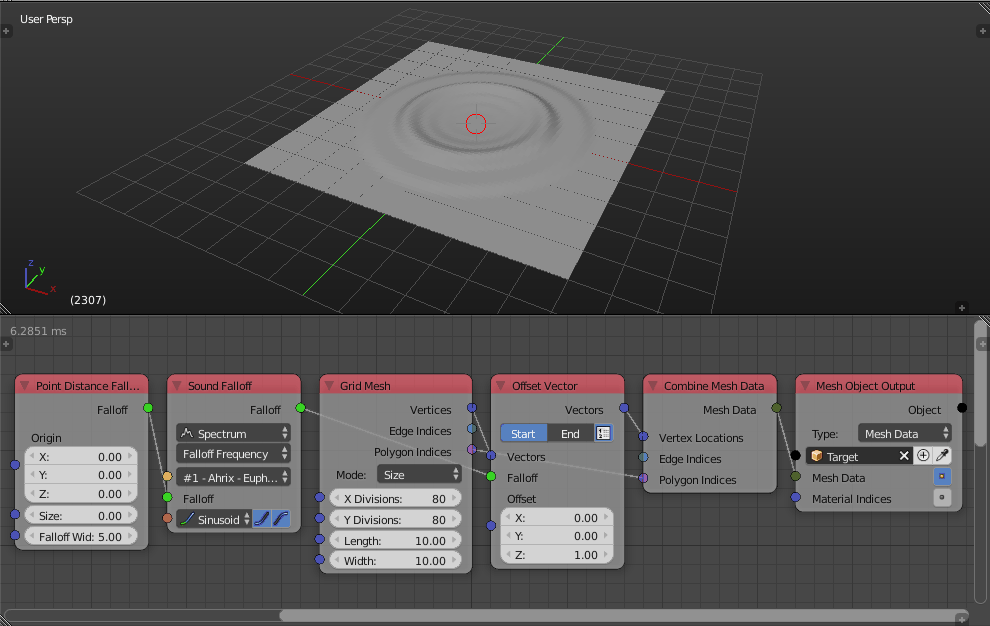This screenshot has height=626, width=990.
Task: Collapse the Grid Mesh node
Action: [x=329, y=385]
